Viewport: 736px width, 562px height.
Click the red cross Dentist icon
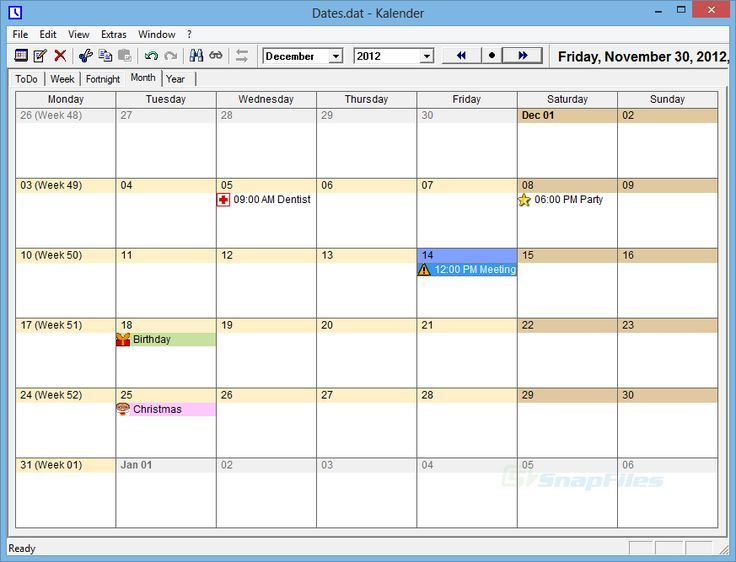coord(223,200)
